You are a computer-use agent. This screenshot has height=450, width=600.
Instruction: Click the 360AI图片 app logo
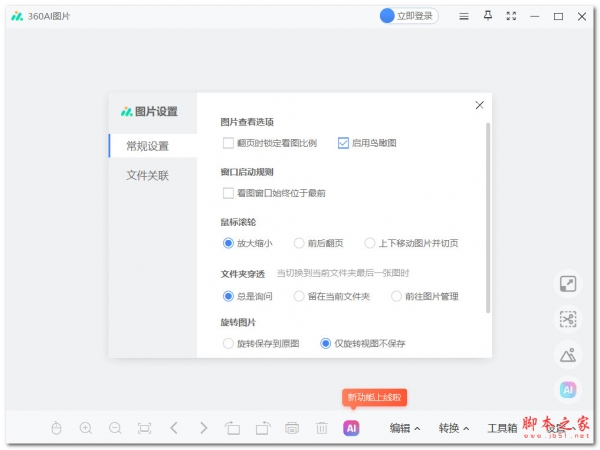pos(17,16)
